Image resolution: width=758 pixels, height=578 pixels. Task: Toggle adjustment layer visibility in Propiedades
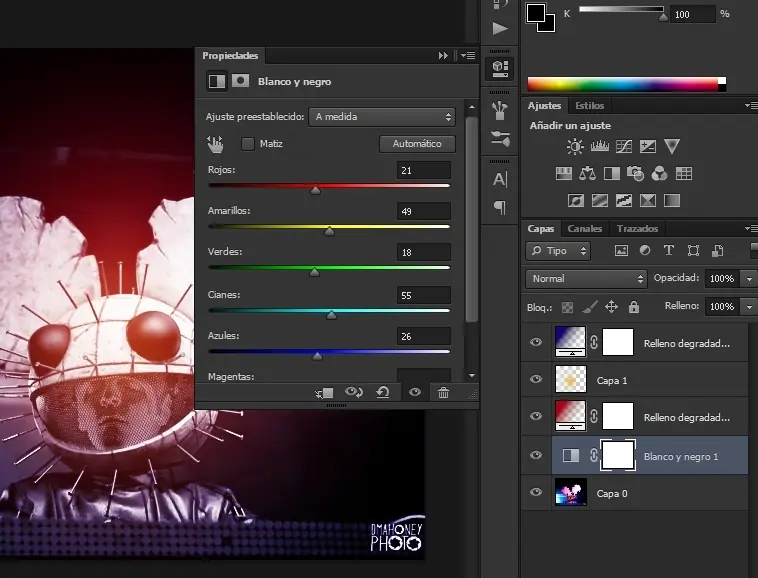415,392
